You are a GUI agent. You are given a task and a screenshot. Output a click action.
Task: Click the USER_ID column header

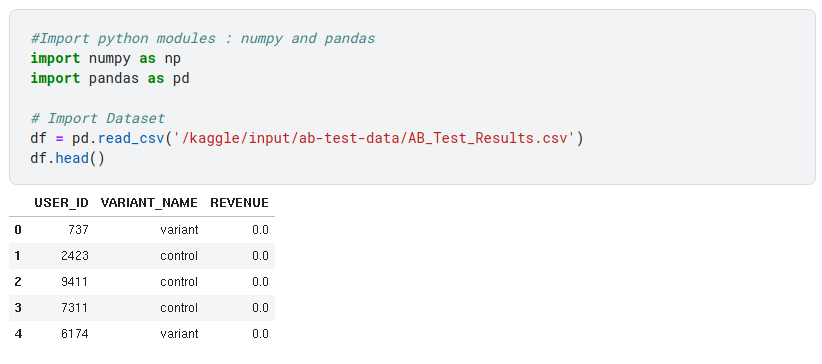click(61, 202)
